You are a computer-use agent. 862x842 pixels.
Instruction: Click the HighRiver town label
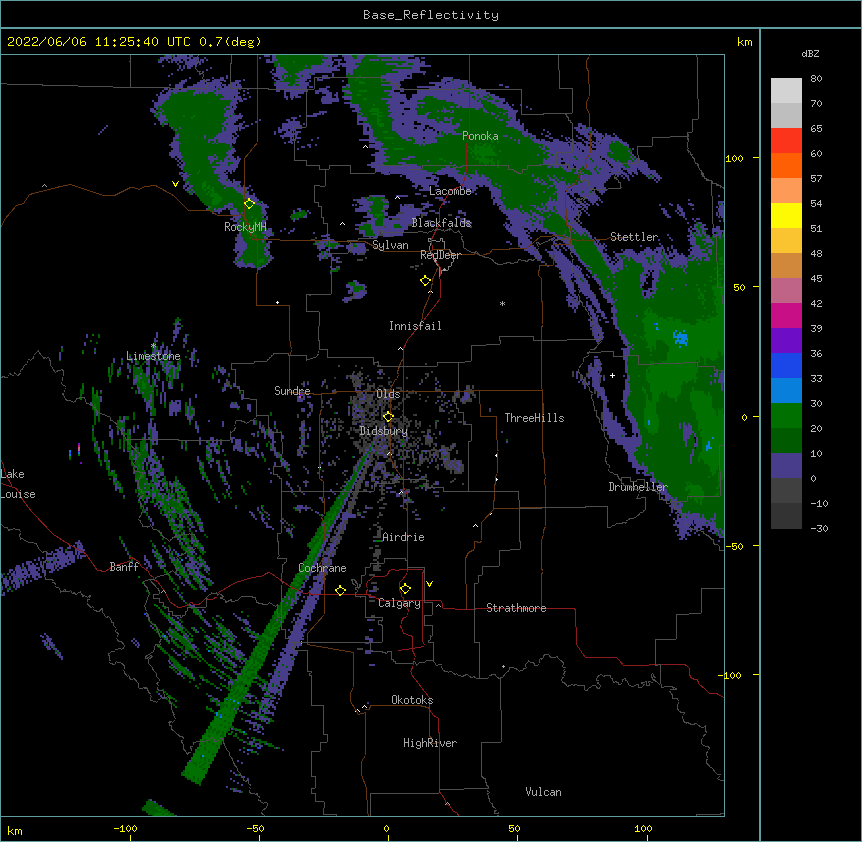tap(430, 743)
